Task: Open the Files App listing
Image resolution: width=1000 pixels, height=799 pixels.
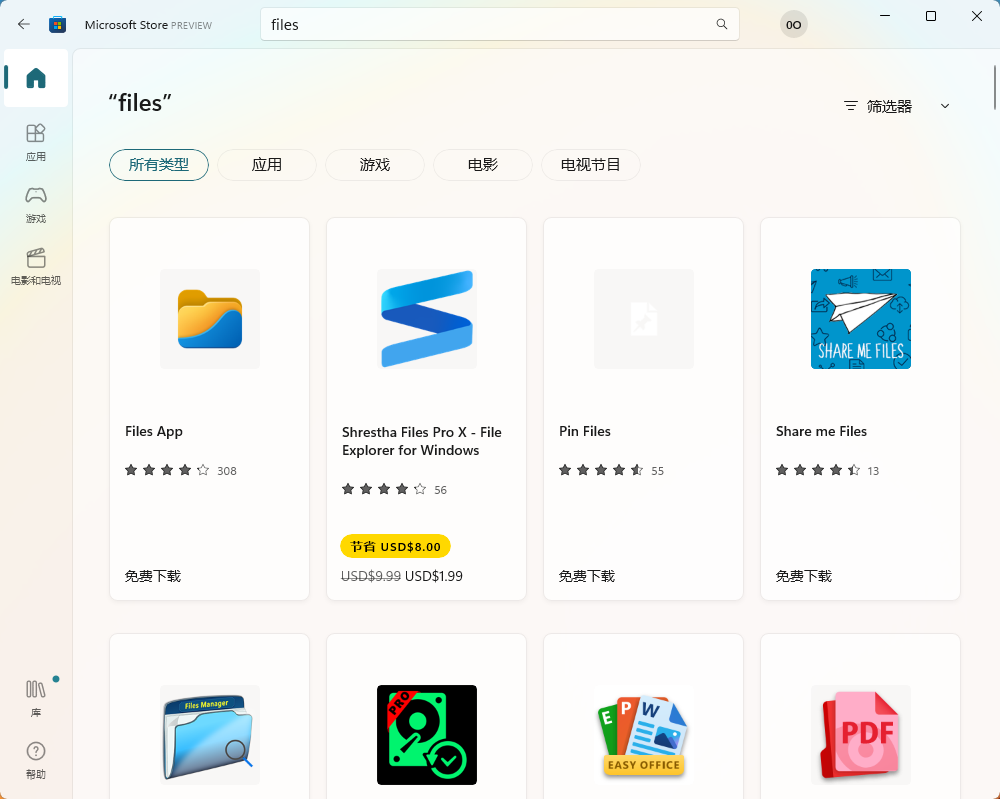Action: coord(209,410)
